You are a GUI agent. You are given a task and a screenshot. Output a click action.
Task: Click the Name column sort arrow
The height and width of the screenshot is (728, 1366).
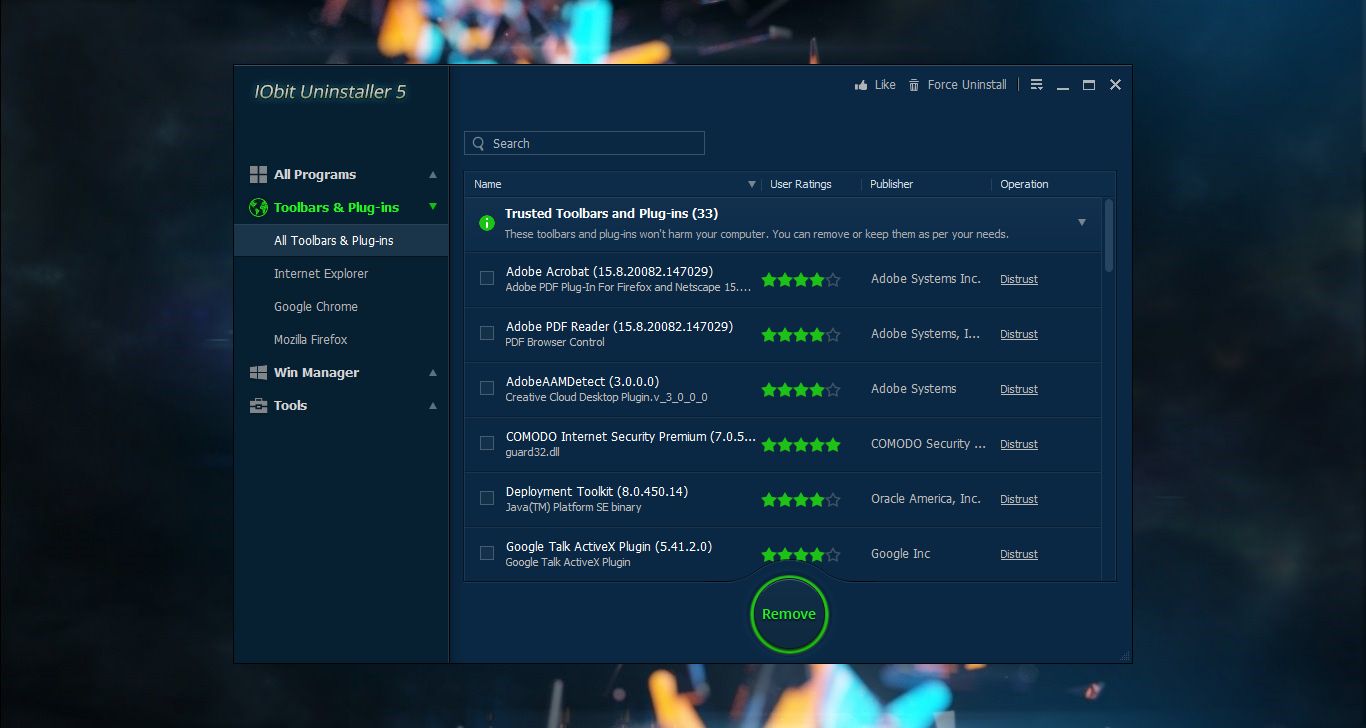tap(752, 184)
